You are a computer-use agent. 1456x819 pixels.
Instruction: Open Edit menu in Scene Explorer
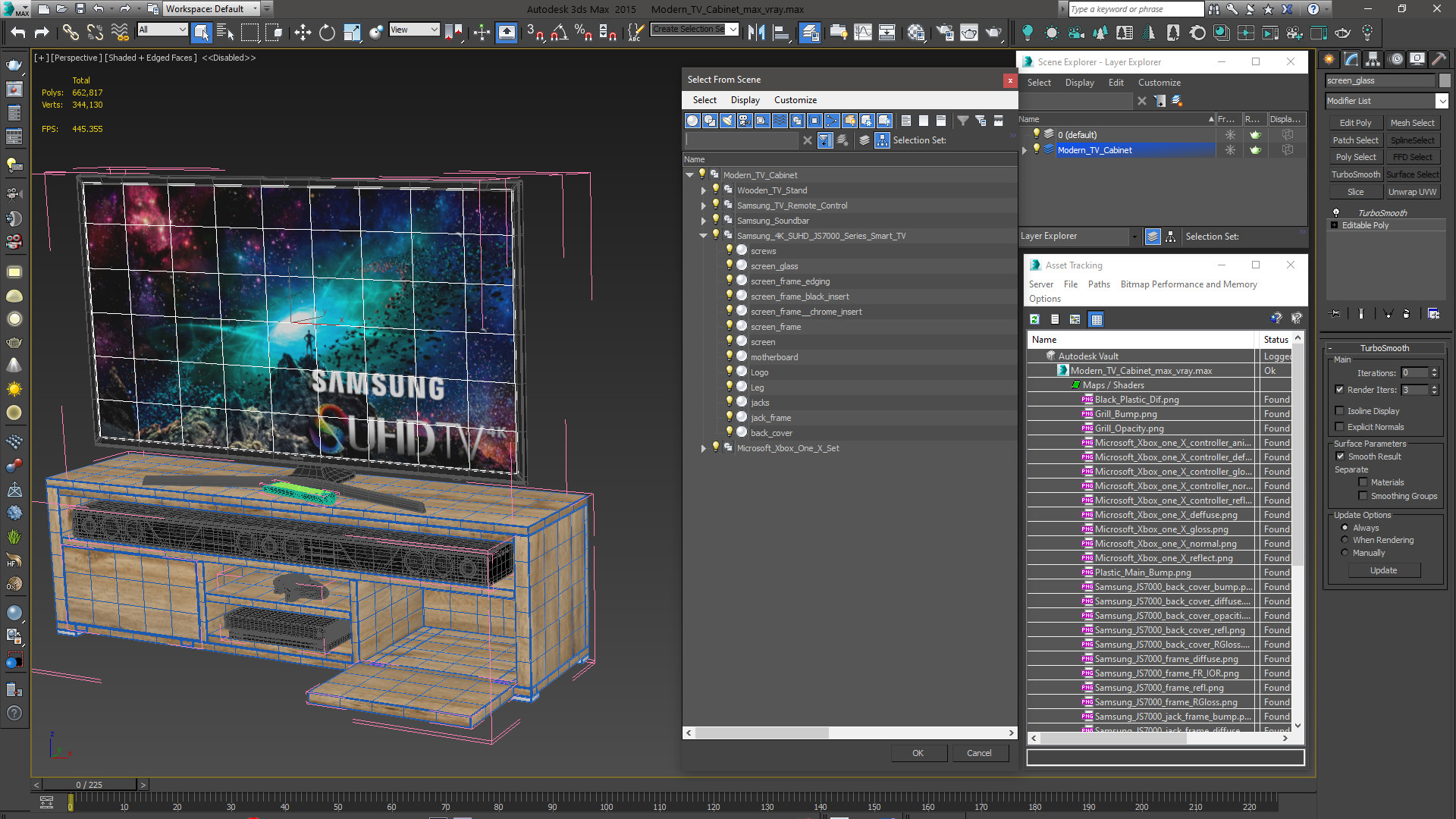[1116, 83]
